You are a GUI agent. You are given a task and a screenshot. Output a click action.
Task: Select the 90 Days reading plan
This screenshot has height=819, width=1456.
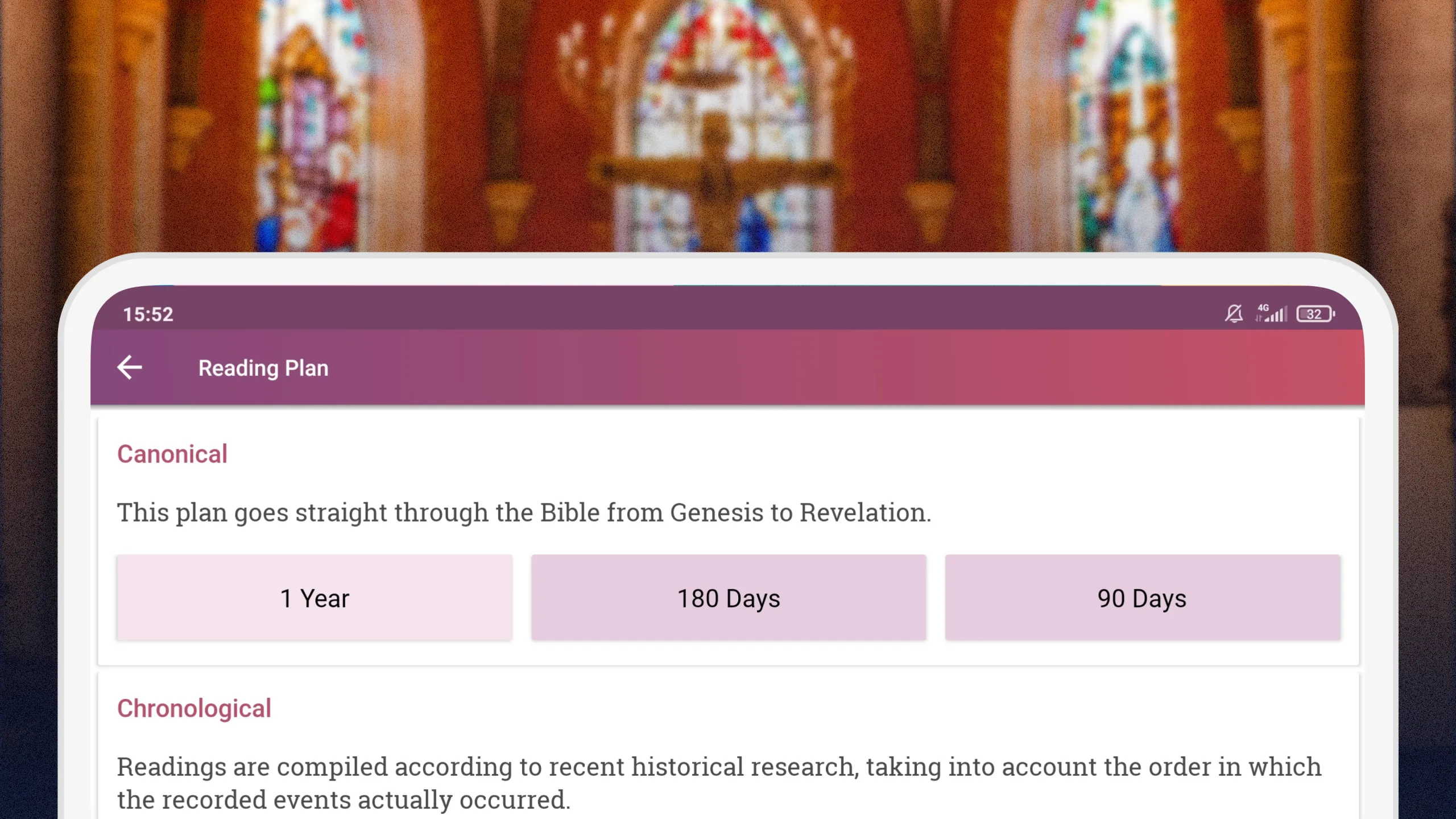tap(1142, 598)
